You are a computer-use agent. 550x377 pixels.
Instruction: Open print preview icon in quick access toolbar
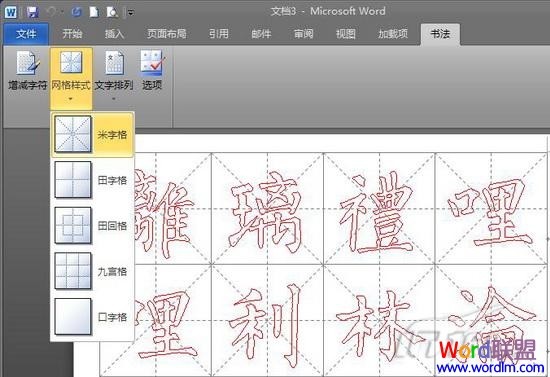(112, 12)
